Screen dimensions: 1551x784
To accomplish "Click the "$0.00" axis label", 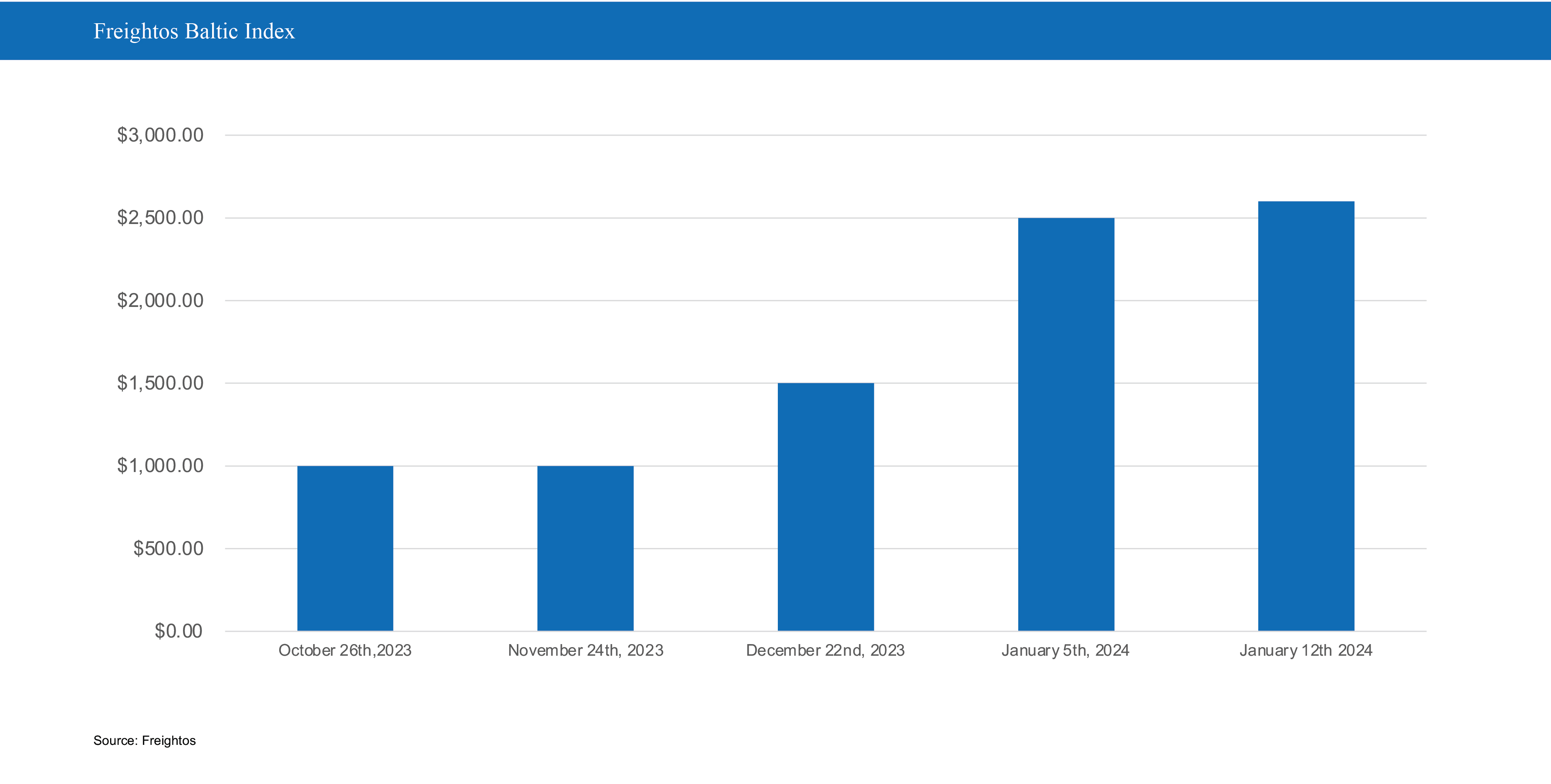I will point(178,631).
